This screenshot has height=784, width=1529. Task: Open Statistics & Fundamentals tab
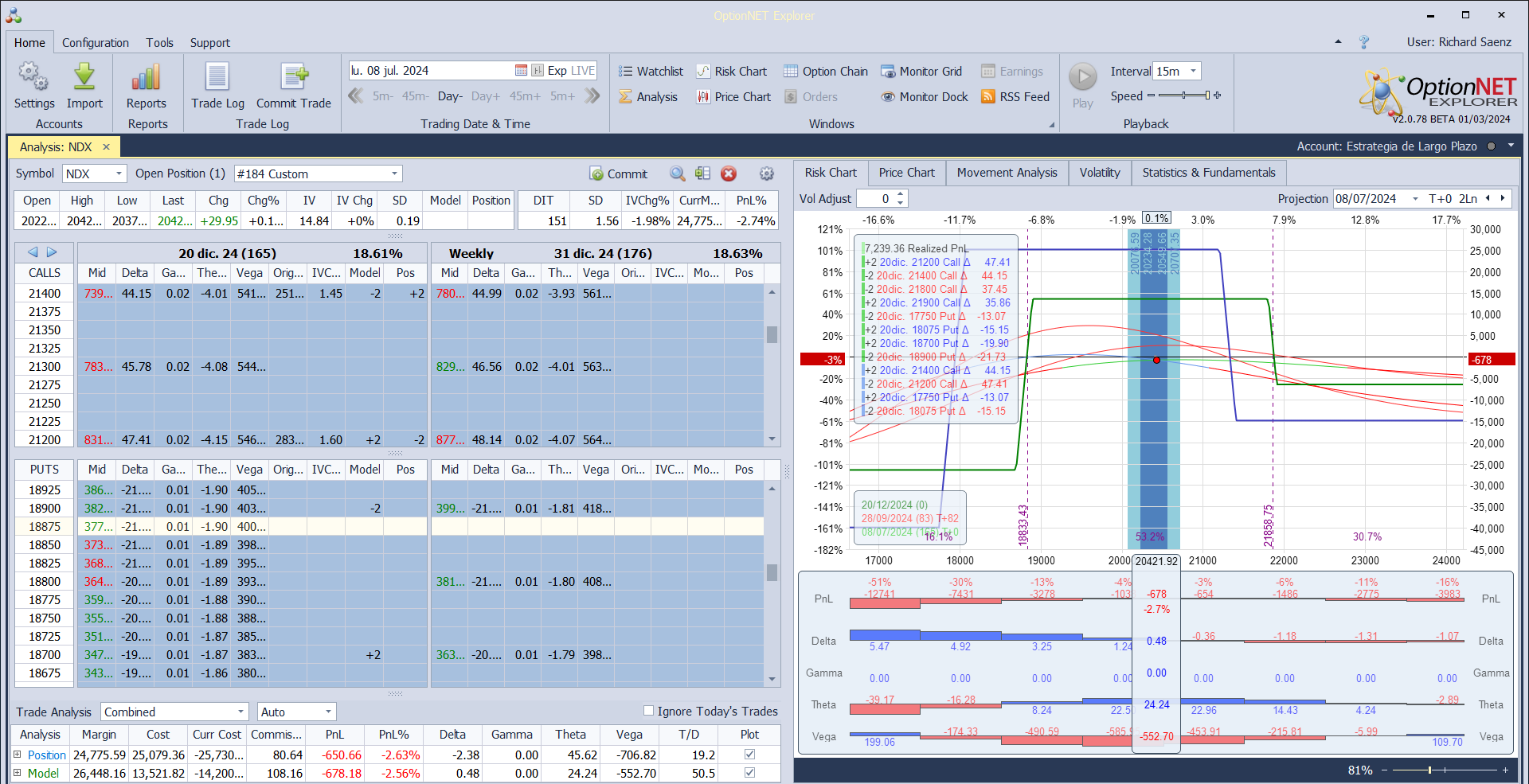pyautogui.click(x=1209, y=173)
